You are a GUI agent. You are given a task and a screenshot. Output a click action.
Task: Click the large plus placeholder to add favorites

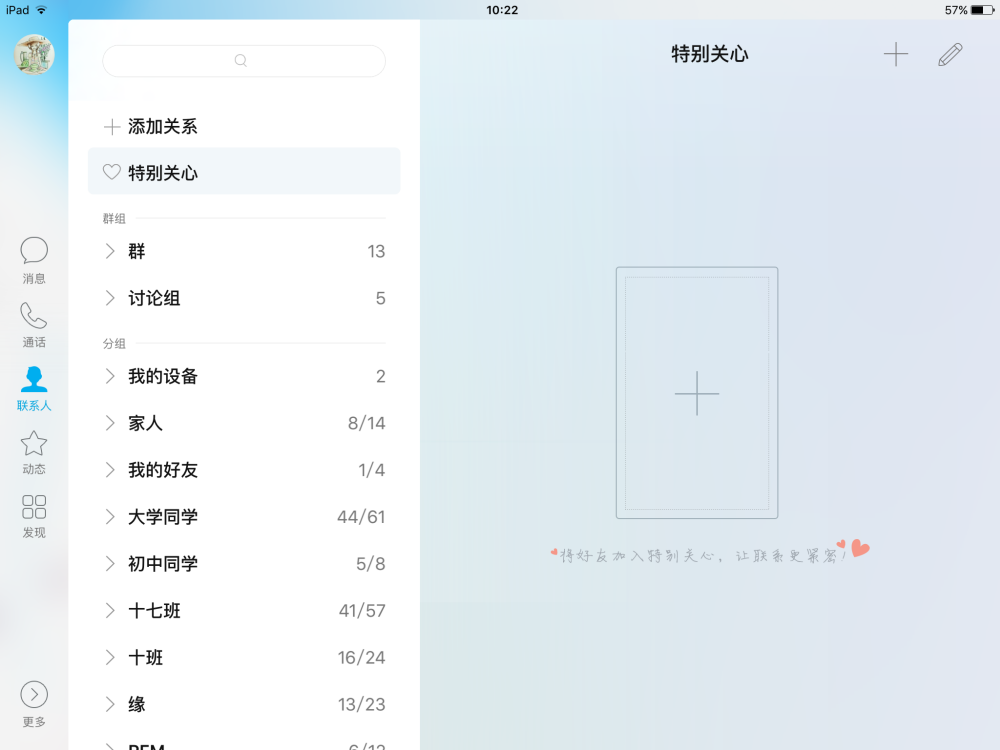[696, 394]
